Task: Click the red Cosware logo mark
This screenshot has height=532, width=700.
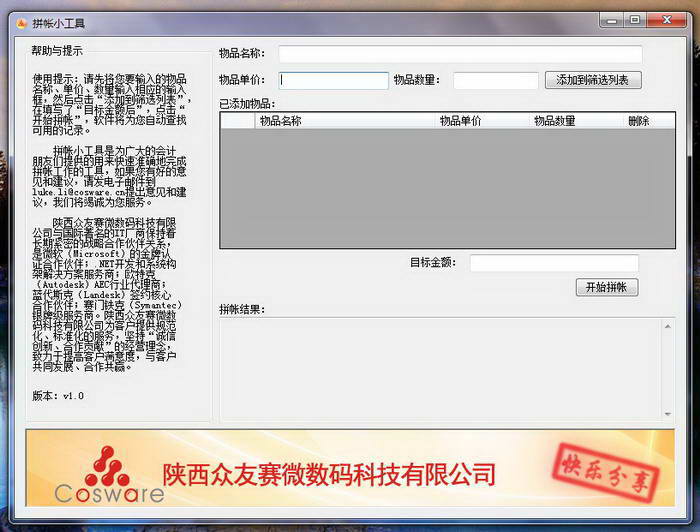Action: click(x=107, y=466)
